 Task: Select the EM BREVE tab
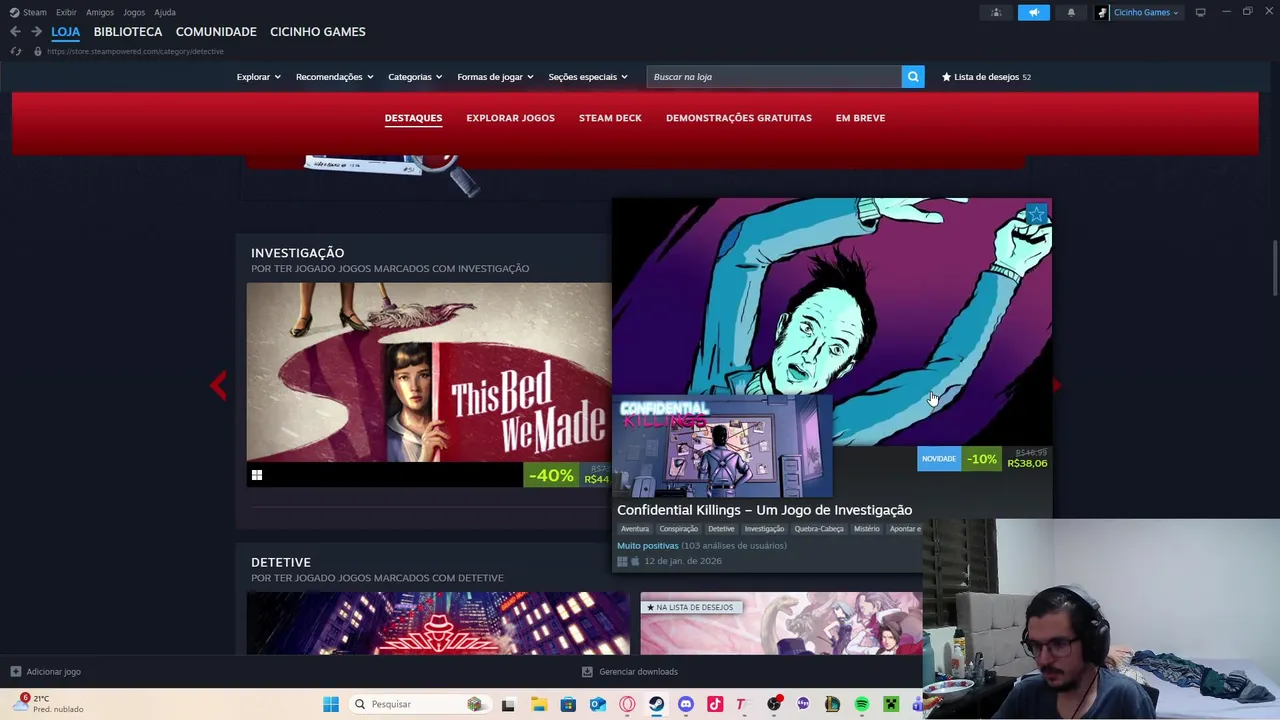point(860,118)
